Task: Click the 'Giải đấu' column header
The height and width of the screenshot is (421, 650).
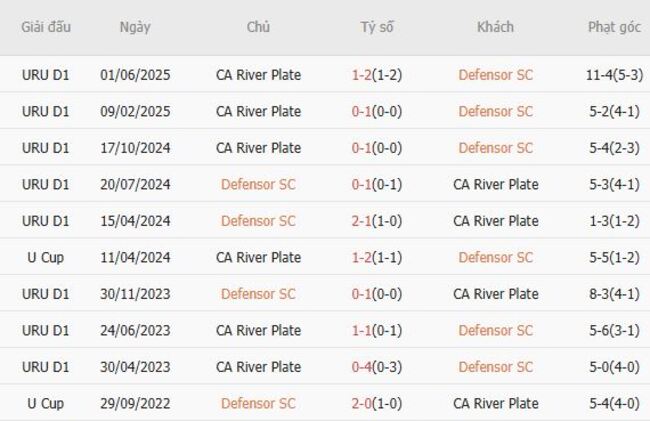Action: (x=45, y=27)
